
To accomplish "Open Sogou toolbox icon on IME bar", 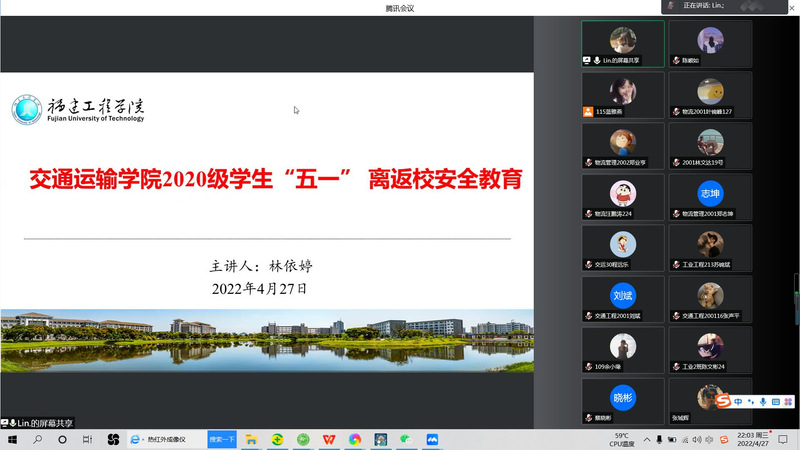I will coord(788,402).
